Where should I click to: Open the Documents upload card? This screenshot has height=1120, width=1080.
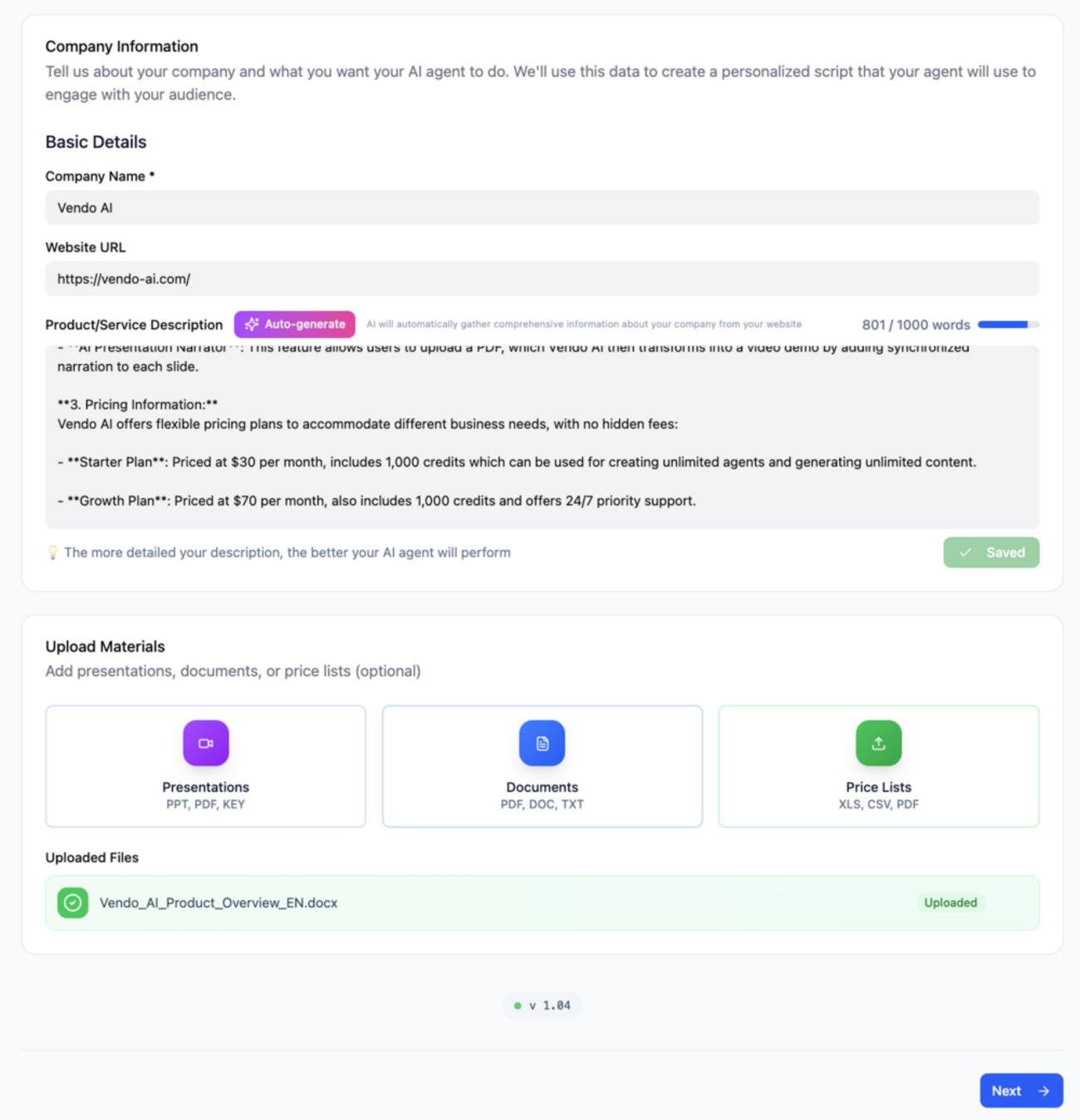tap(542, 766)
